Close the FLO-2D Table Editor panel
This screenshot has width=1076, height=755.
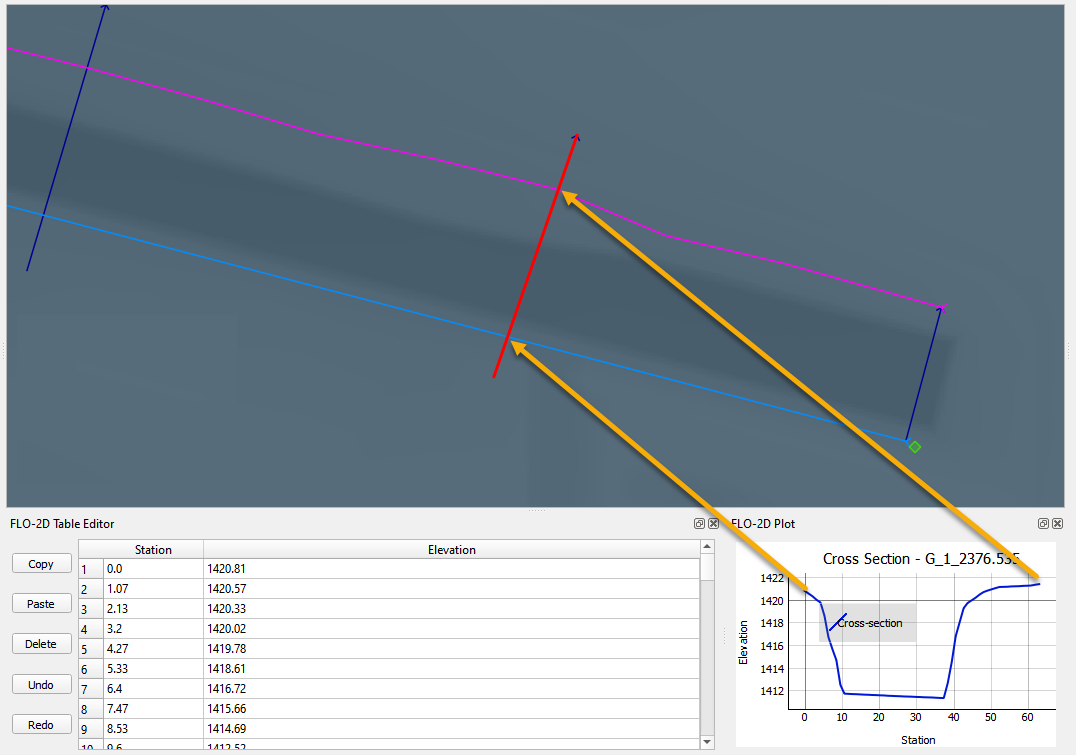point(713,524)
